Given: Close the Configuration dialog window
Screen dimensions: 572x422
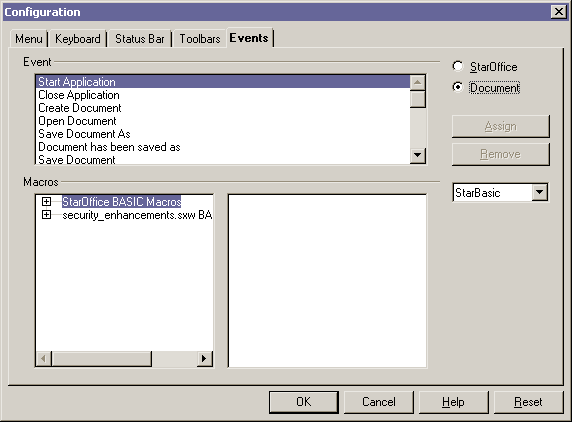Looking at the screenshot, I should (x=559, y=12).
